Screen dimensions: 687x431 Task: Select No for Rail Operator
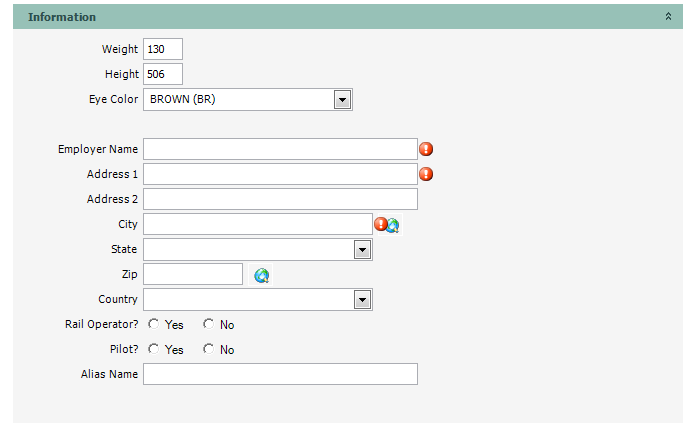click(x=209, y=324)
